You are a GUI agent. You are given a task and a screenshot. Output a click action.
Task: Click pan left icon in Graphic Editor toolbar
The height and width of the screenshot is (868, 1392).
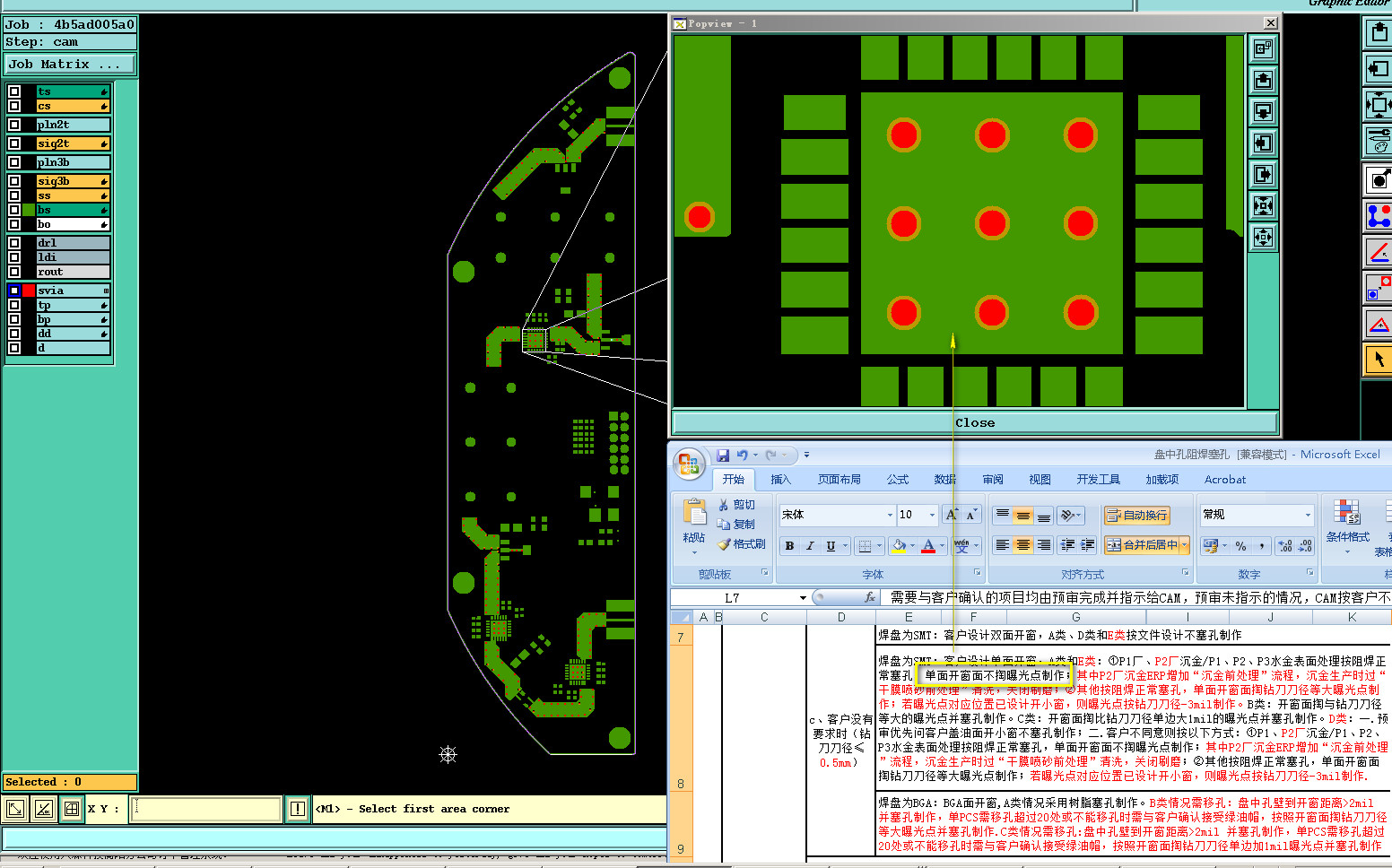pos(1378,69)
